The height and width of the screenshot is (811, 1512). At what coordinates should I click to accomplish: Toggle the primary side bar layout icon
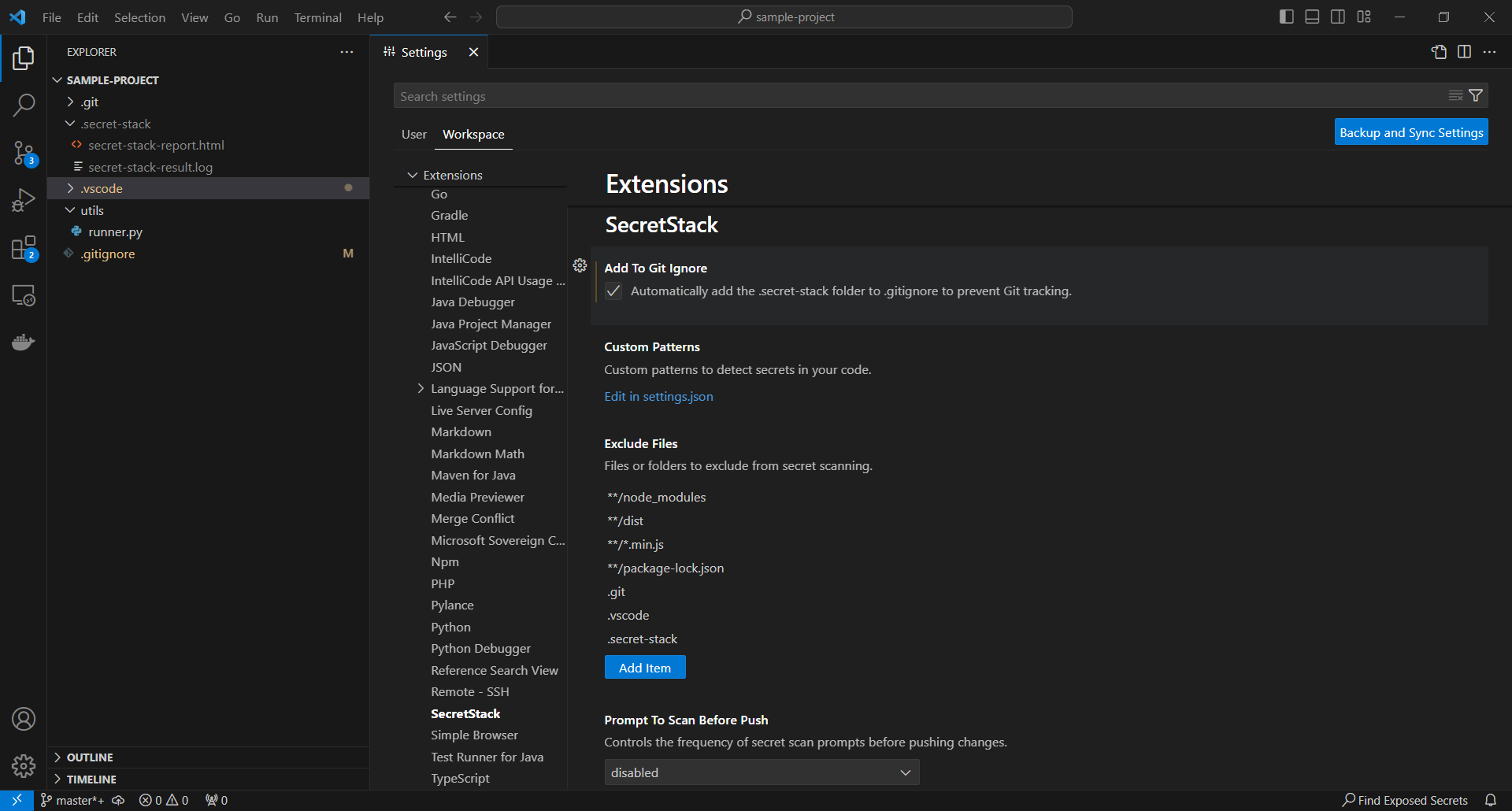click(x=1287, y=17)
